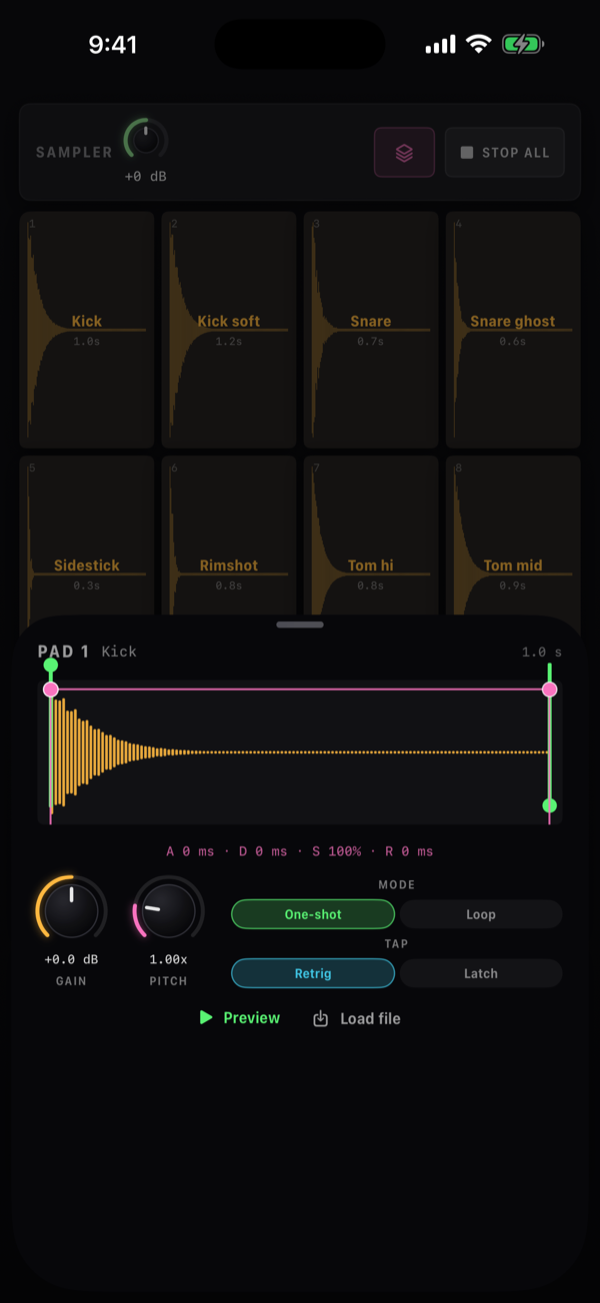Click the 1.0 s duration label in editor
The image size is (600, 1303).
(541, 652)
